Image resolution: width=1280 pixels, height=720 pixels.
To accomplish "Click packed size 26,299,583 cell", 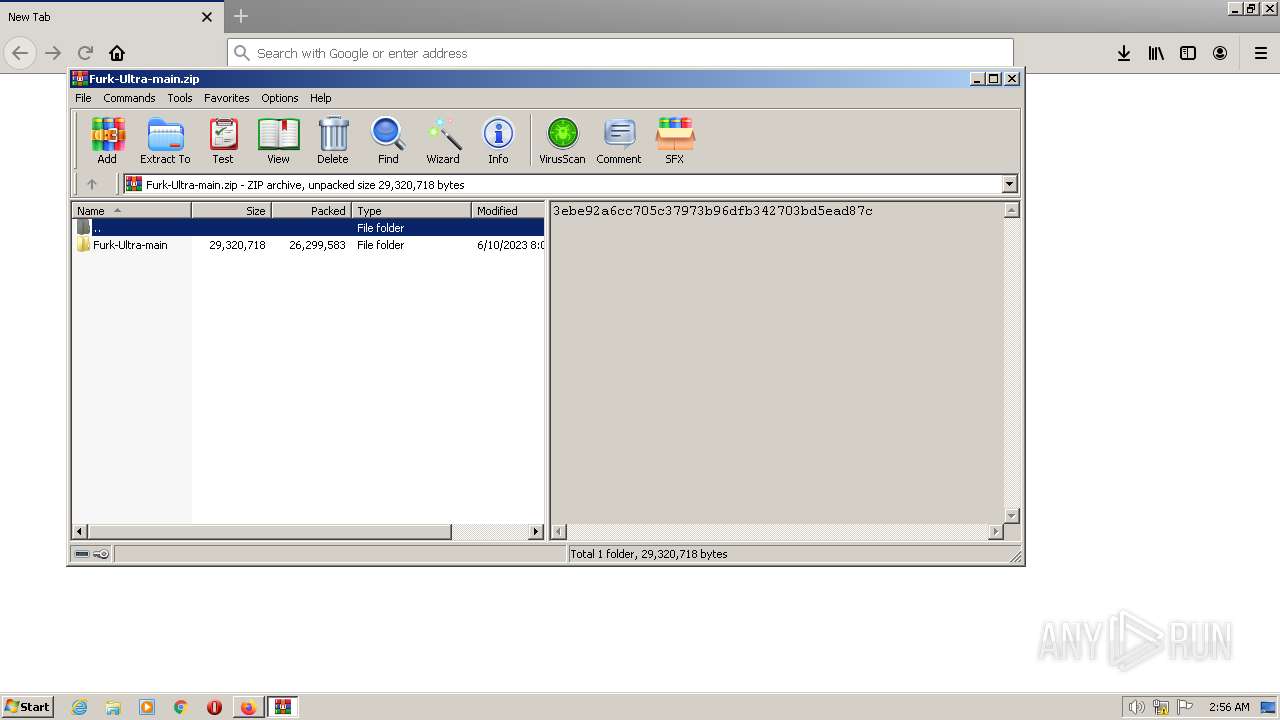I will click(317, 245).
